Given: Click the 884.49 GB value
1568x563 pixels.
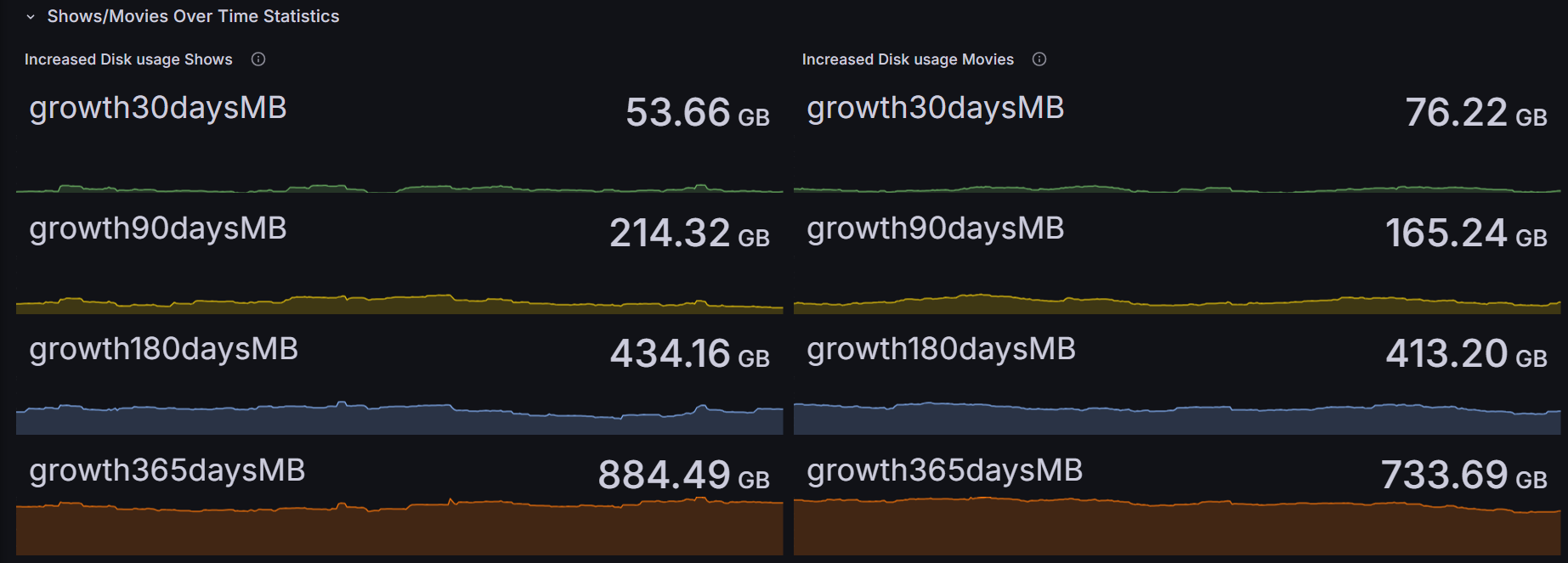Looking at the screenshot, I should click(684, 476).
